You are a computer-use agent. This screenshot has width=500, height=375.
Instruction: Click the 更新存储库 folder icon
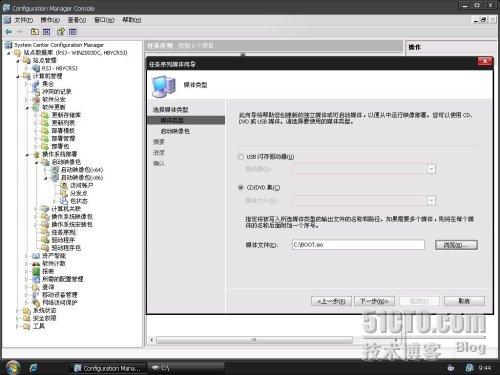point(45,115)
